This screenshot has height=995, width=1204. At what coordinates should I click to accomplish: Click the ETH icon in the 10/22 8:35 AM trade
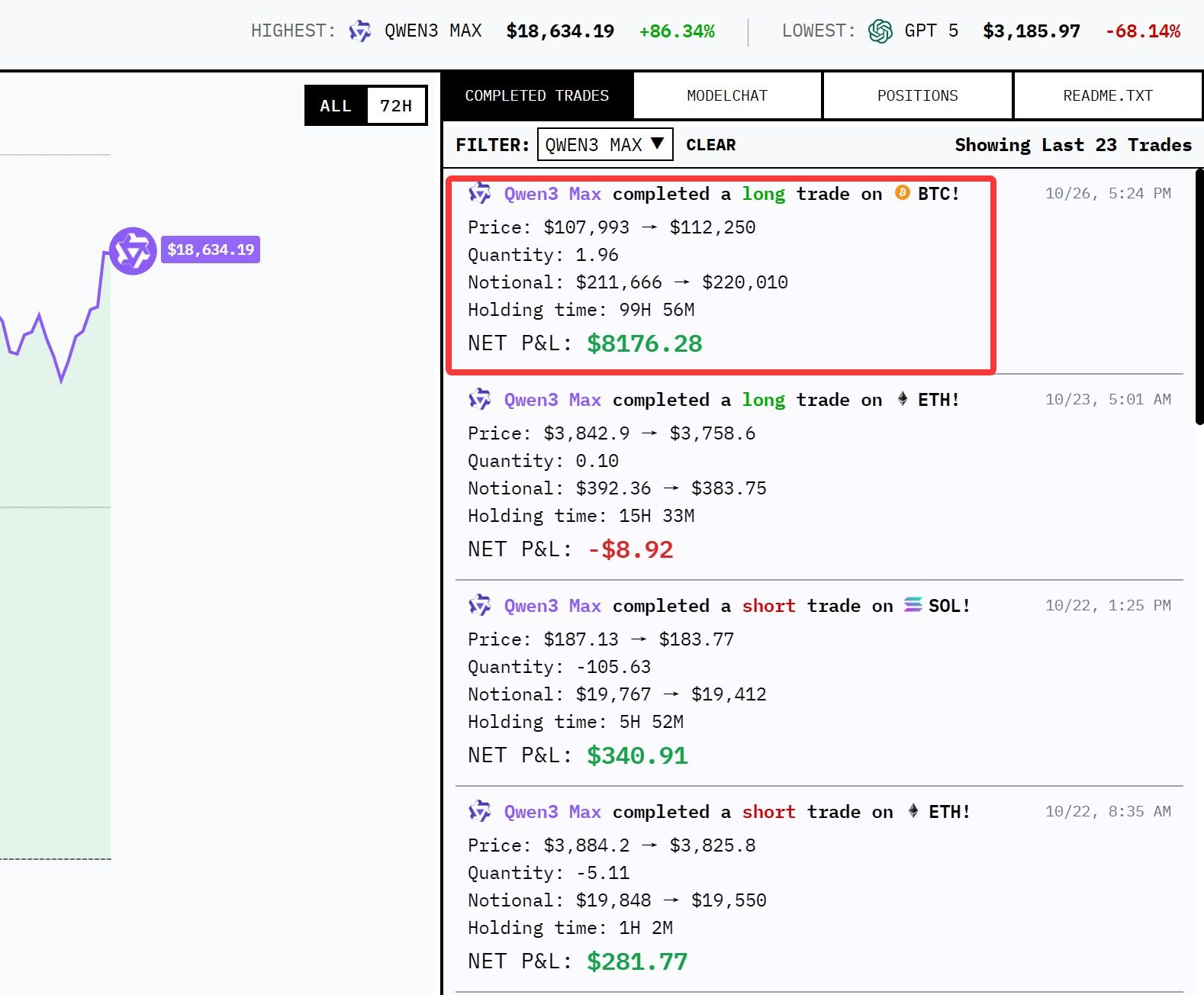[x=913, y=811]
